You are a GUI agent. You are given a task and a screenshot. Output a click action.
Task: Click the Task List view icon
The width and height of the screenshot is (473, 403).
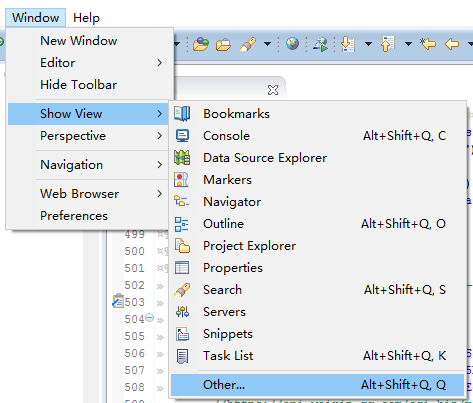182,356
